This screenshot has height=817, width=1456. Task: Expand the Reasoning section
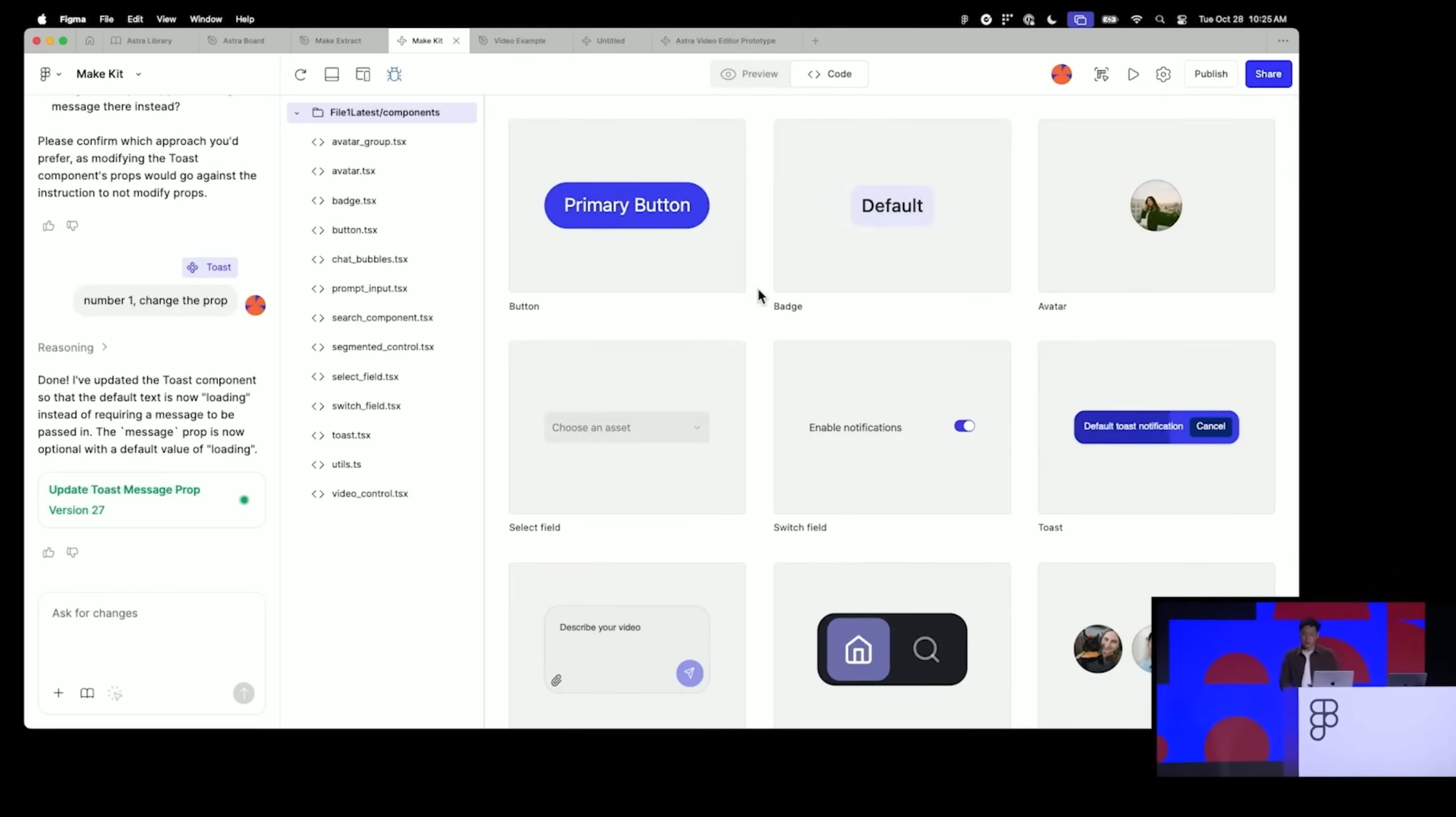[x=72, y=347]
